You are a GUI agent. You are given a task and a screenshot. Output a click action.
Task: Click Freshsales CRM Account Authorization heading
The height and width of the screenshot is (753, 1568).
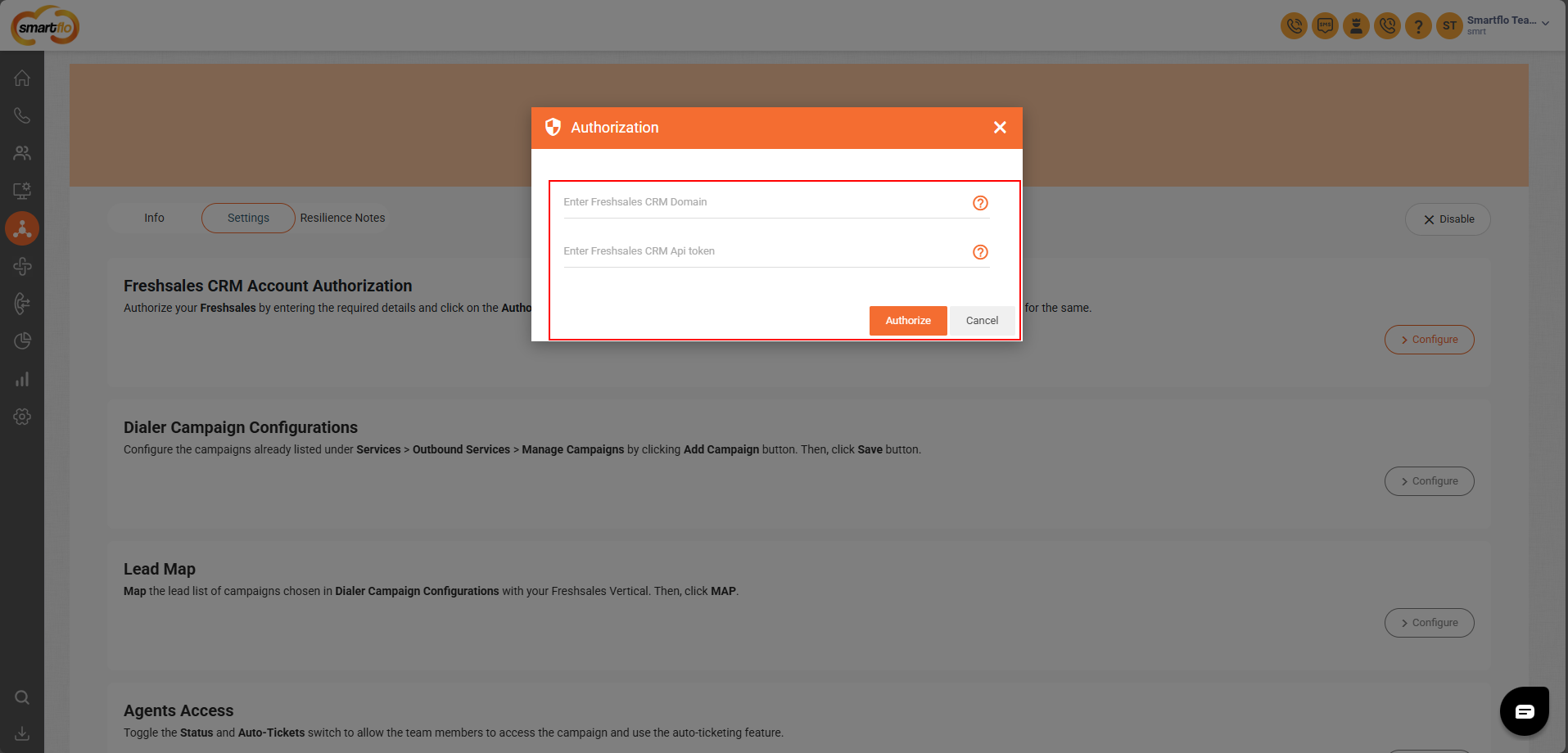[268, 286]
